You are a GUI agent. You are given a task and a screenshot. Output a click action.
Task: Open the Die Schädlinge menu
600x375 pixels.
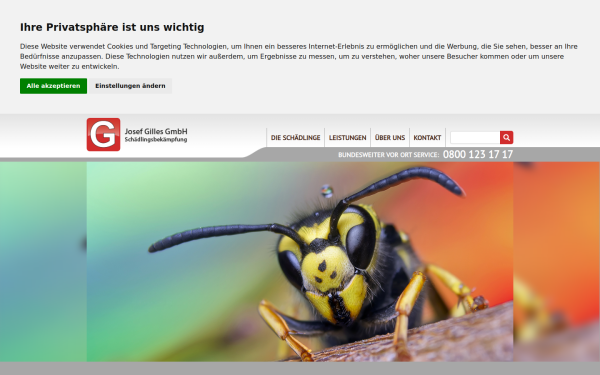[295, 138]
